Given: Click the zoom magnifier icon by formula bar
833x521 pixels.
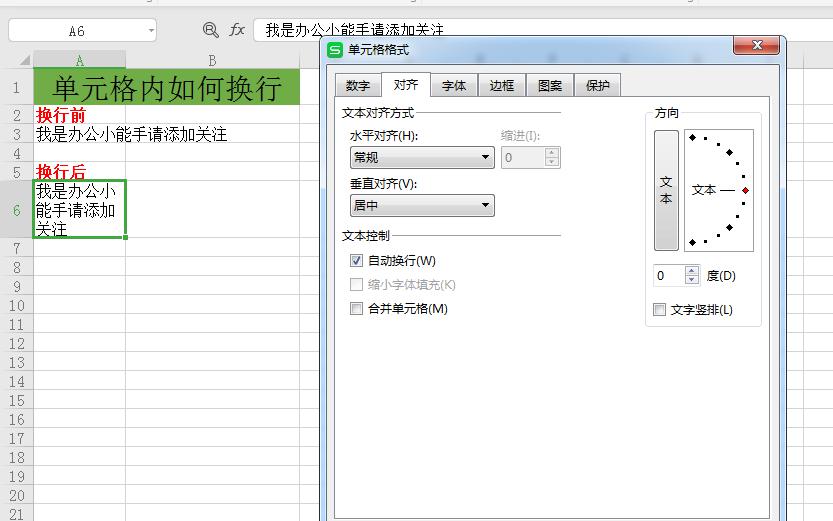Looking at the screenshot, I should pyautogui.click(x=210, y=30).
